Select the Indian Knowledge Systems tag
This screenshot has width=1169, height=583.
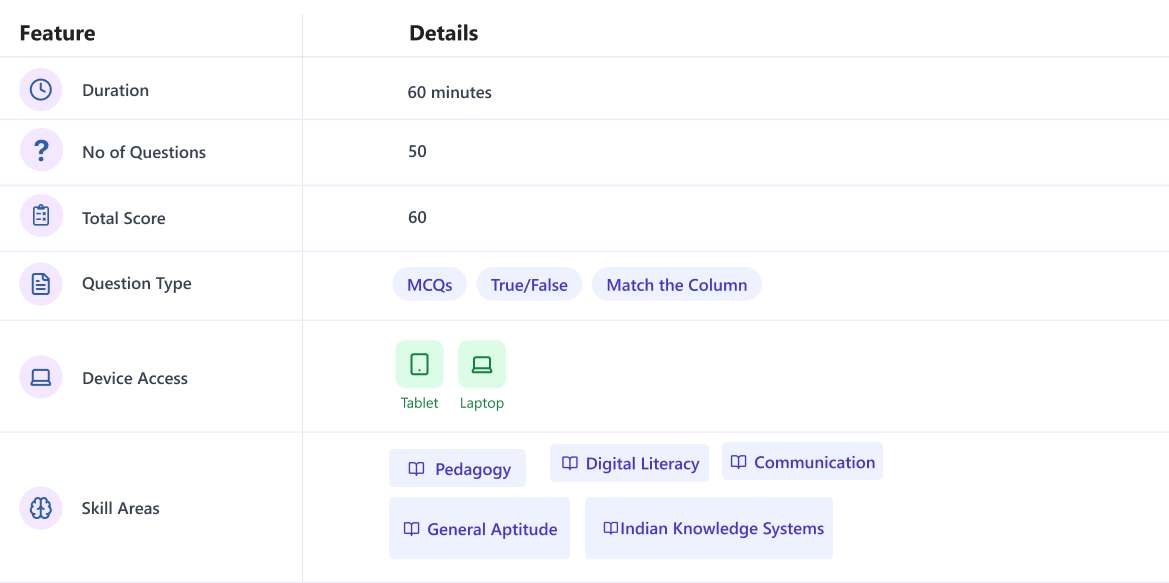709,528
